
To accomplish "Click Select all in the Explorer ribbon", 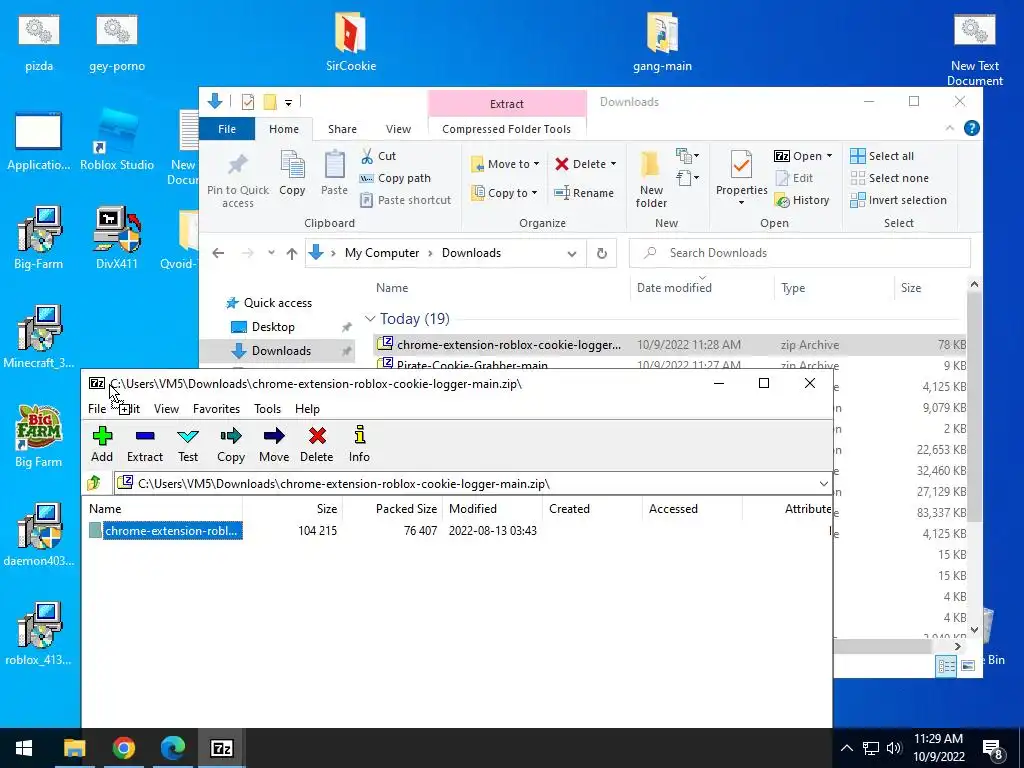I will (x=882, y=156).
